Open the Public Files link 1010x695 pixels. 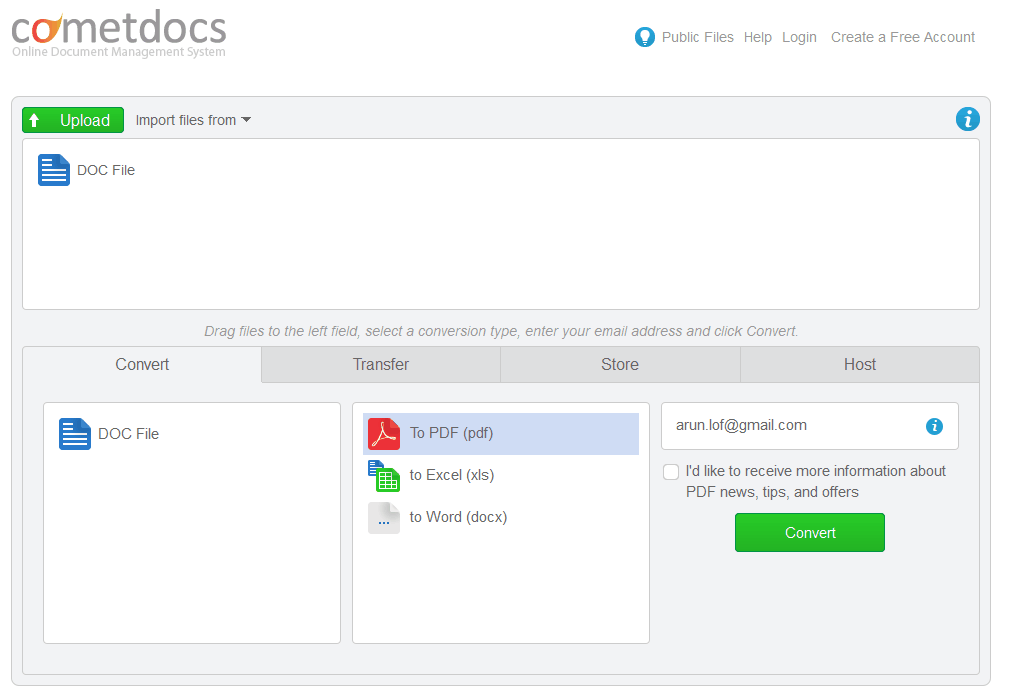698,37
